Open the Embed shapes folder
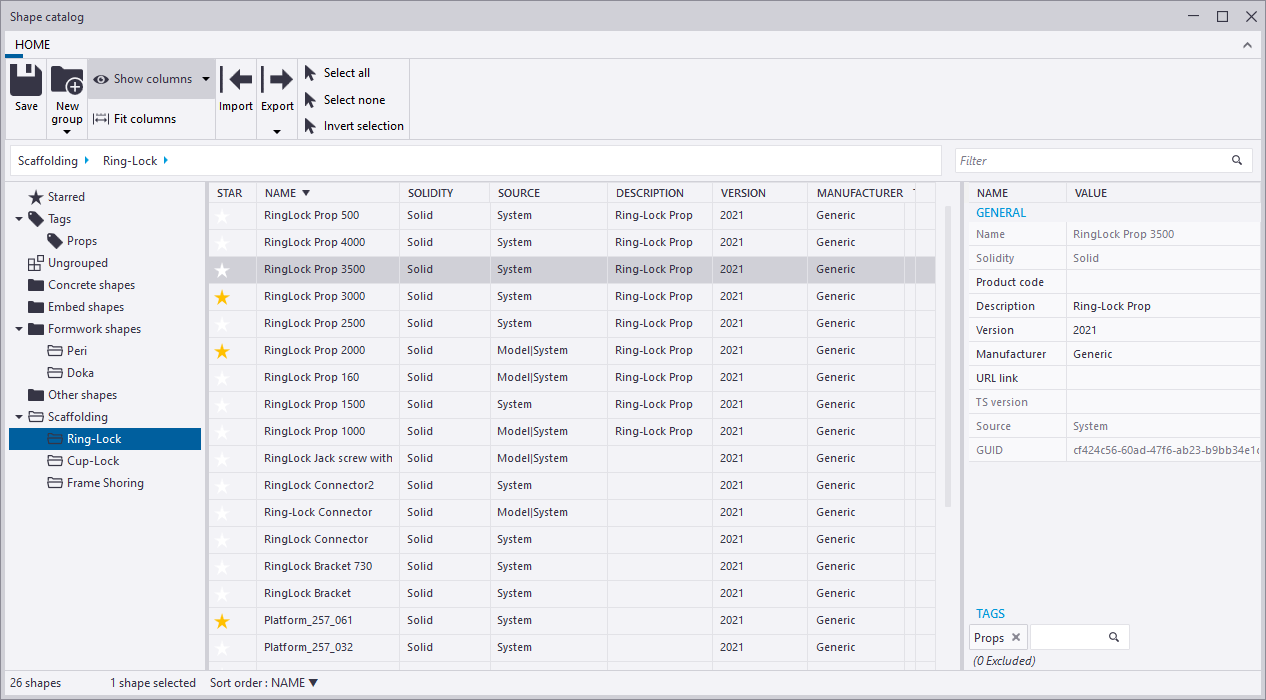Image resolution: width=1266 pixels, height=700 pixels. click(86, 307)
